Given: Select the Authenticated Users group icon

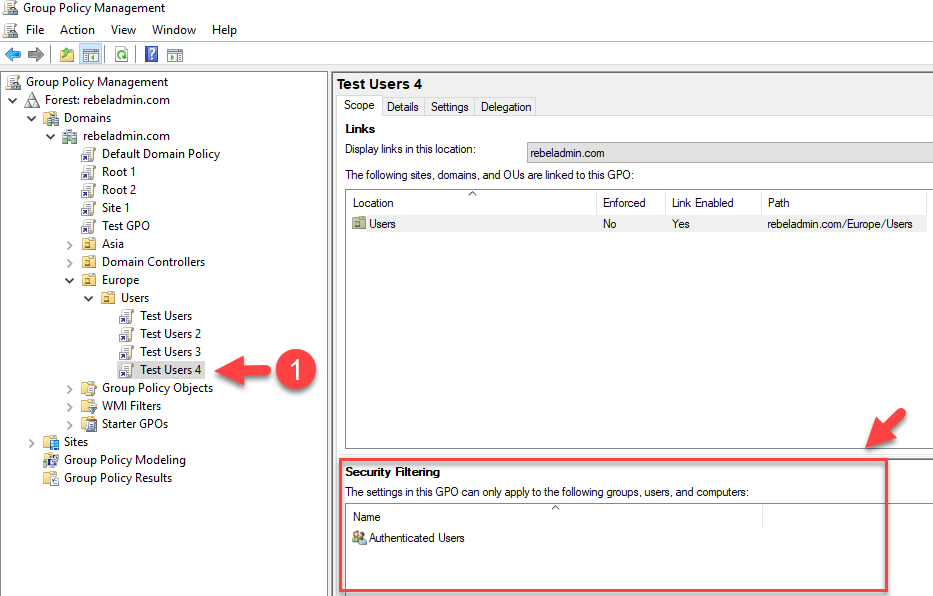Looking at the screenshot, I should tap(359, 538).
